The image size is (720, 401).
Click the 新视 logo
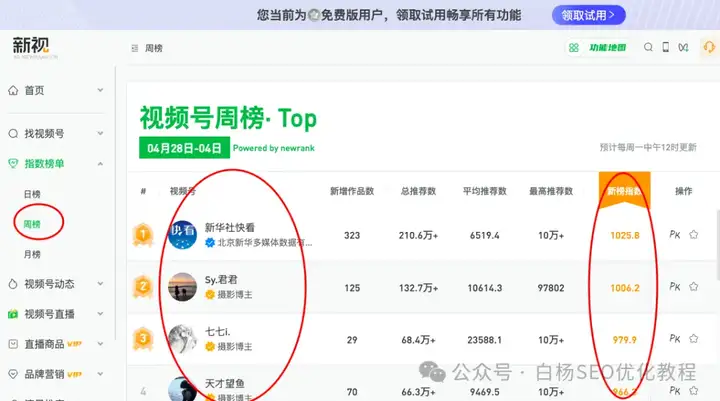click(31, 47)
